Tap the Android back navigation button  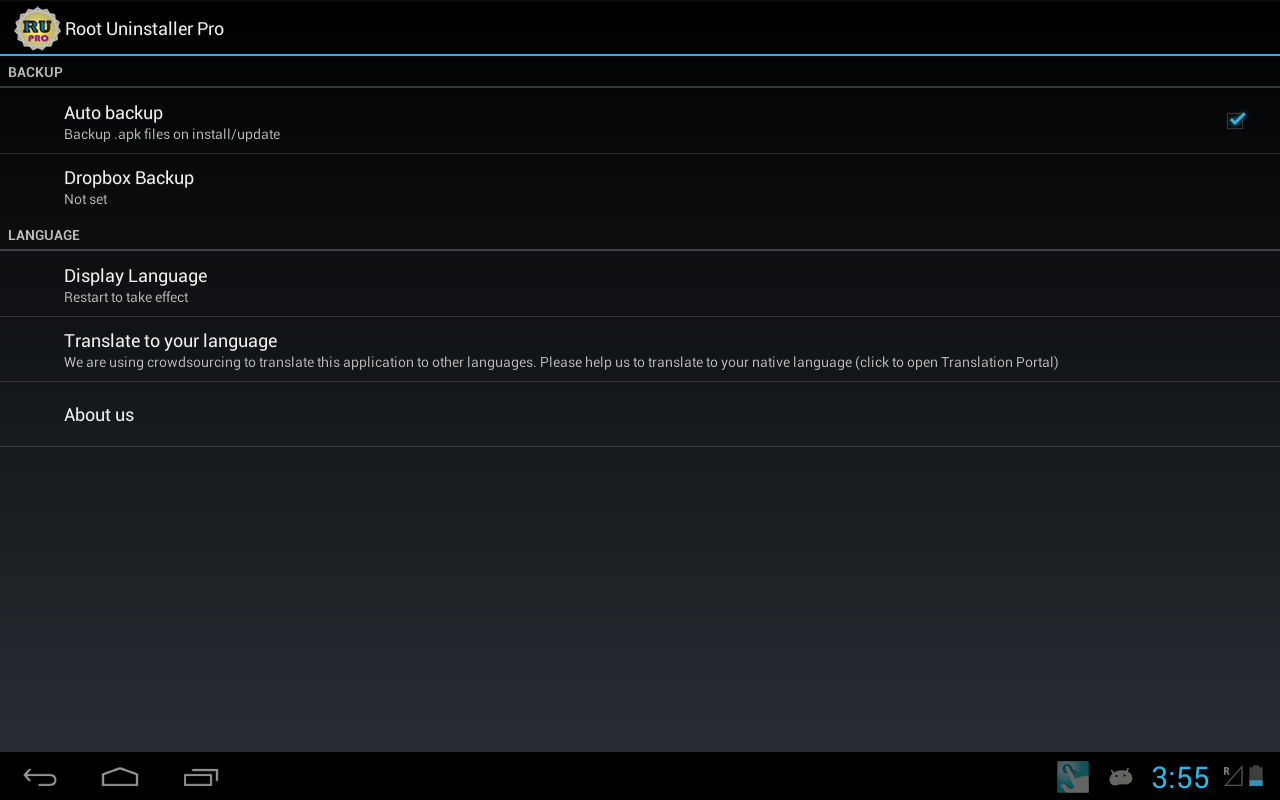pyautogui.click(x=40, y=777)
